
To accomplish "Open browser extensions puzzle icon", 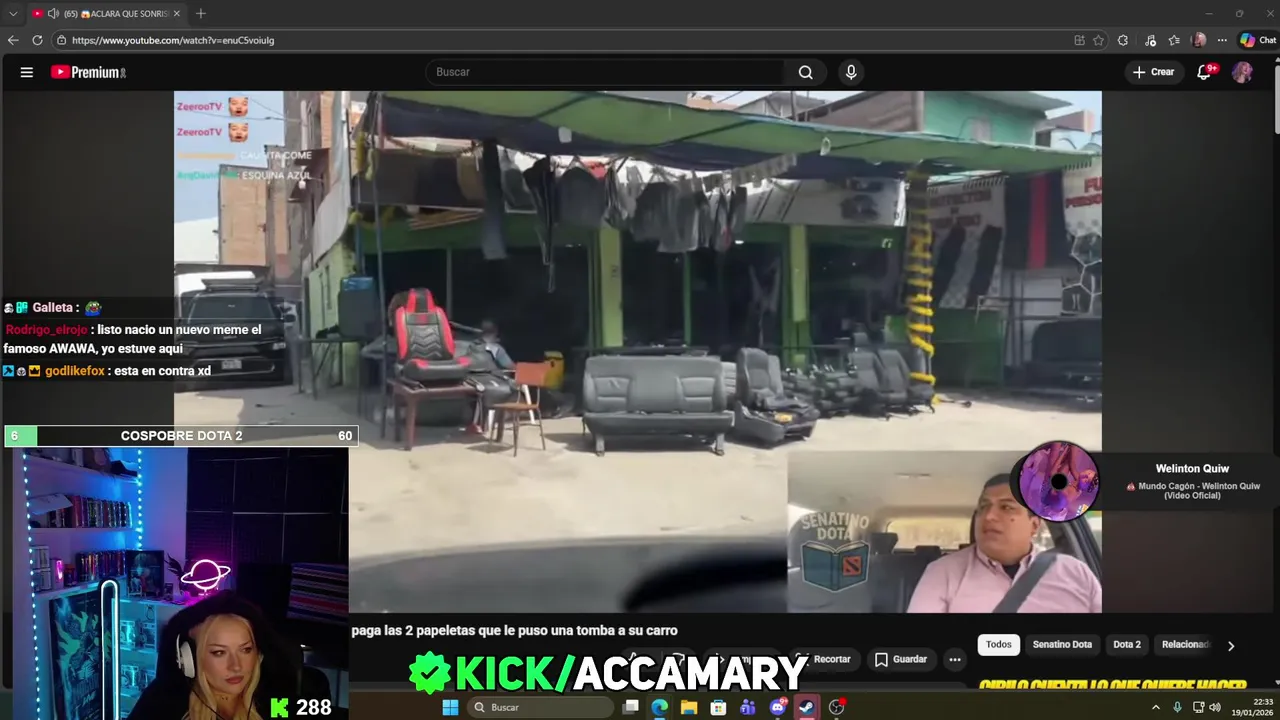I will [x=1123, y=40].
